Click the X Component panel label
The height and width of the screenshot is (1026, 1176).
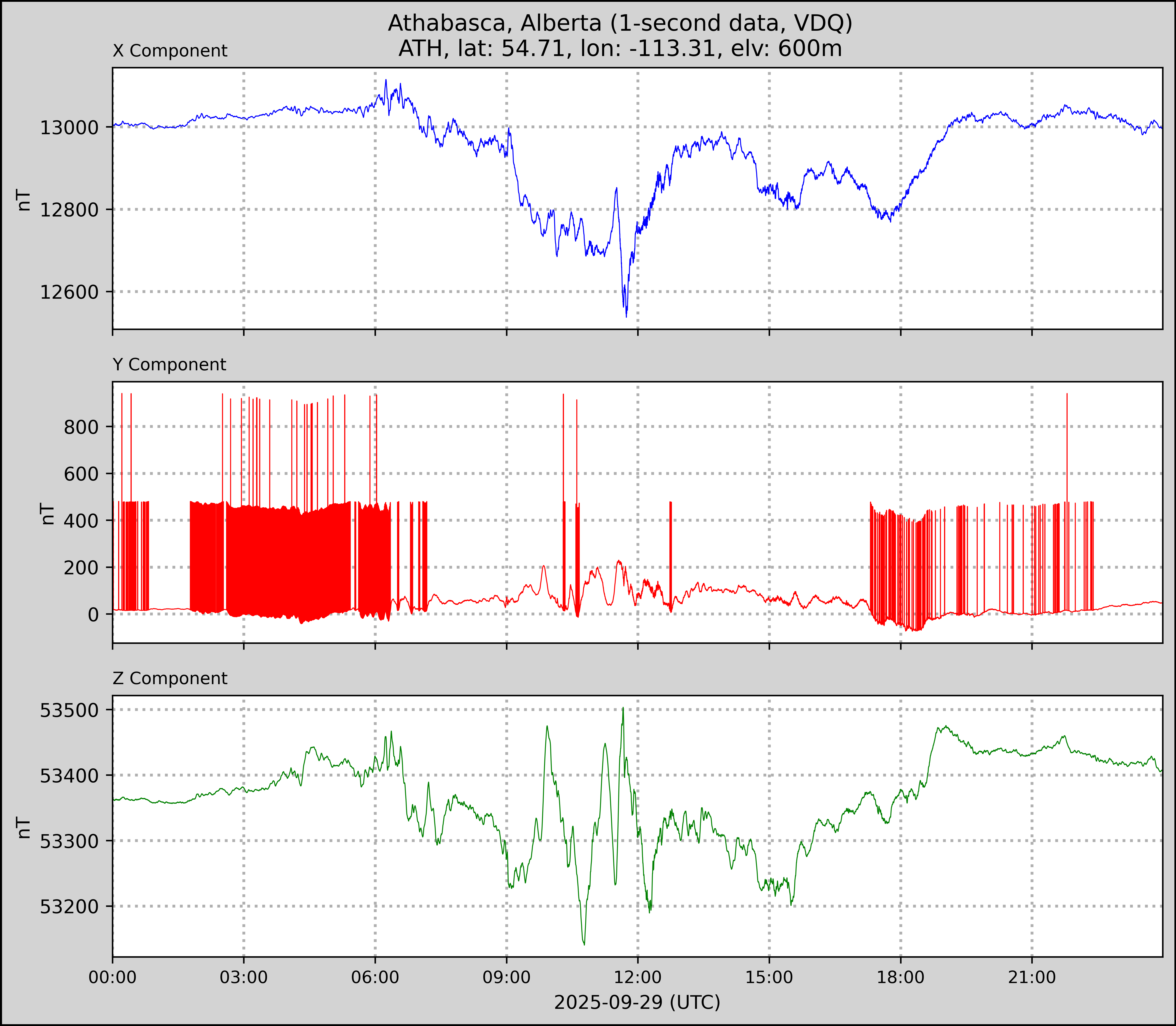click(170, 51)
